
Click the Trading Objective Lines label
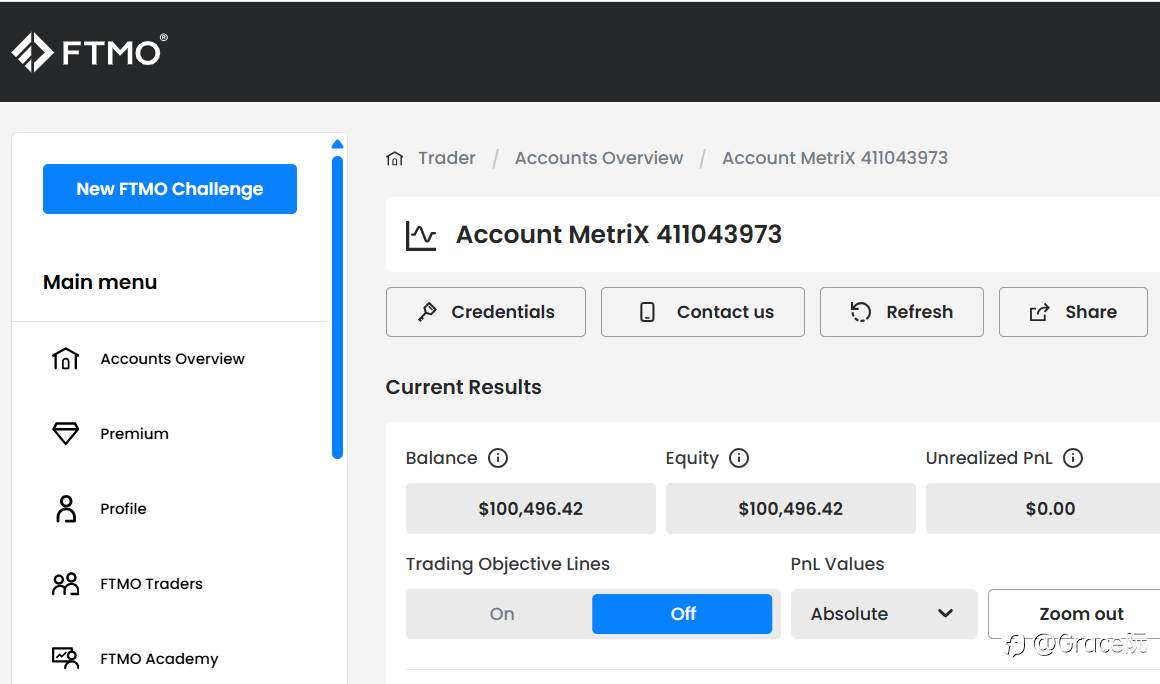point(508,564)
